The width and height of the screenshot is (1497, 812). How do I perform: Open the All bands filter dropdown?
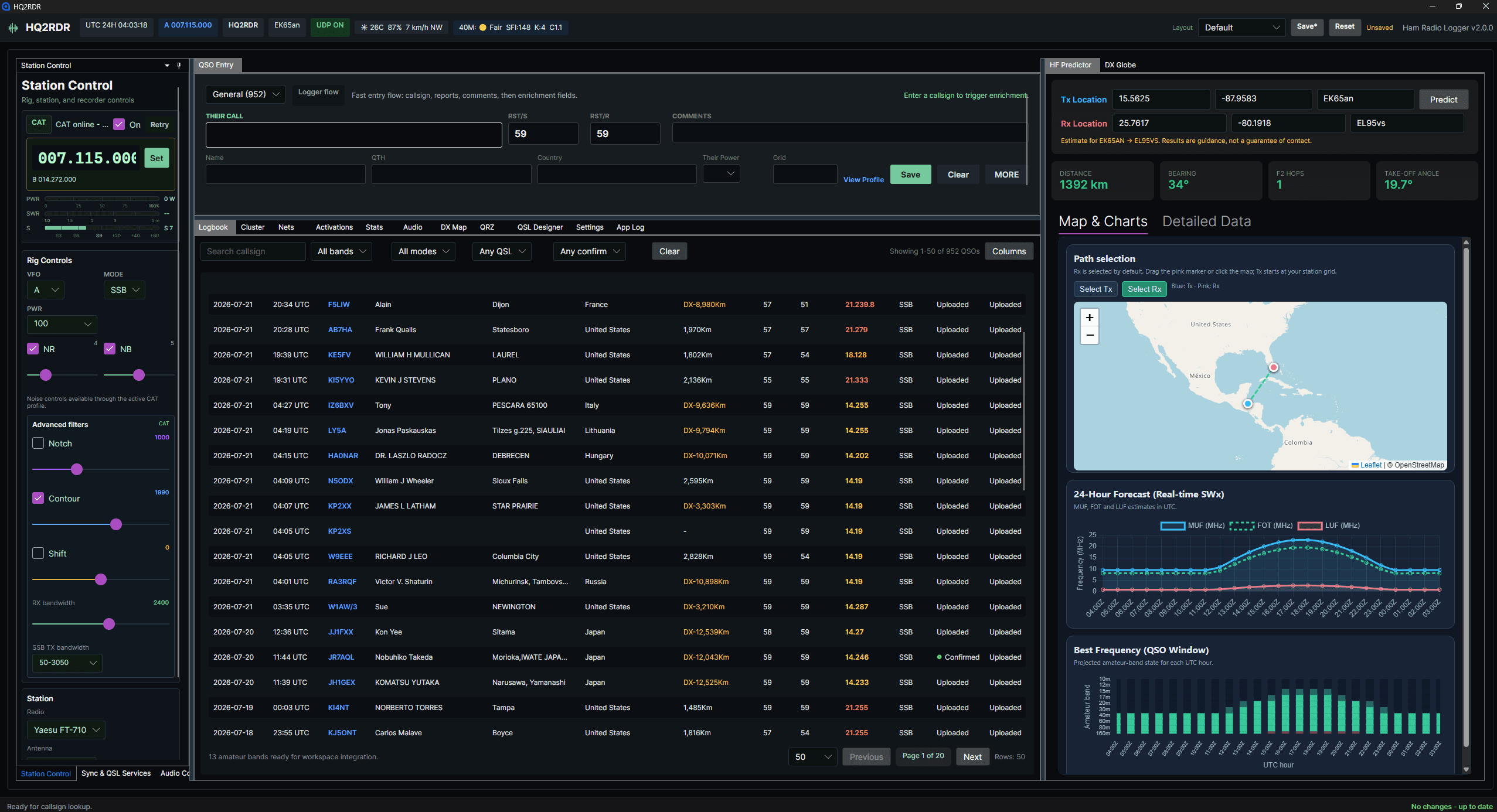click(x=341, y=251)
